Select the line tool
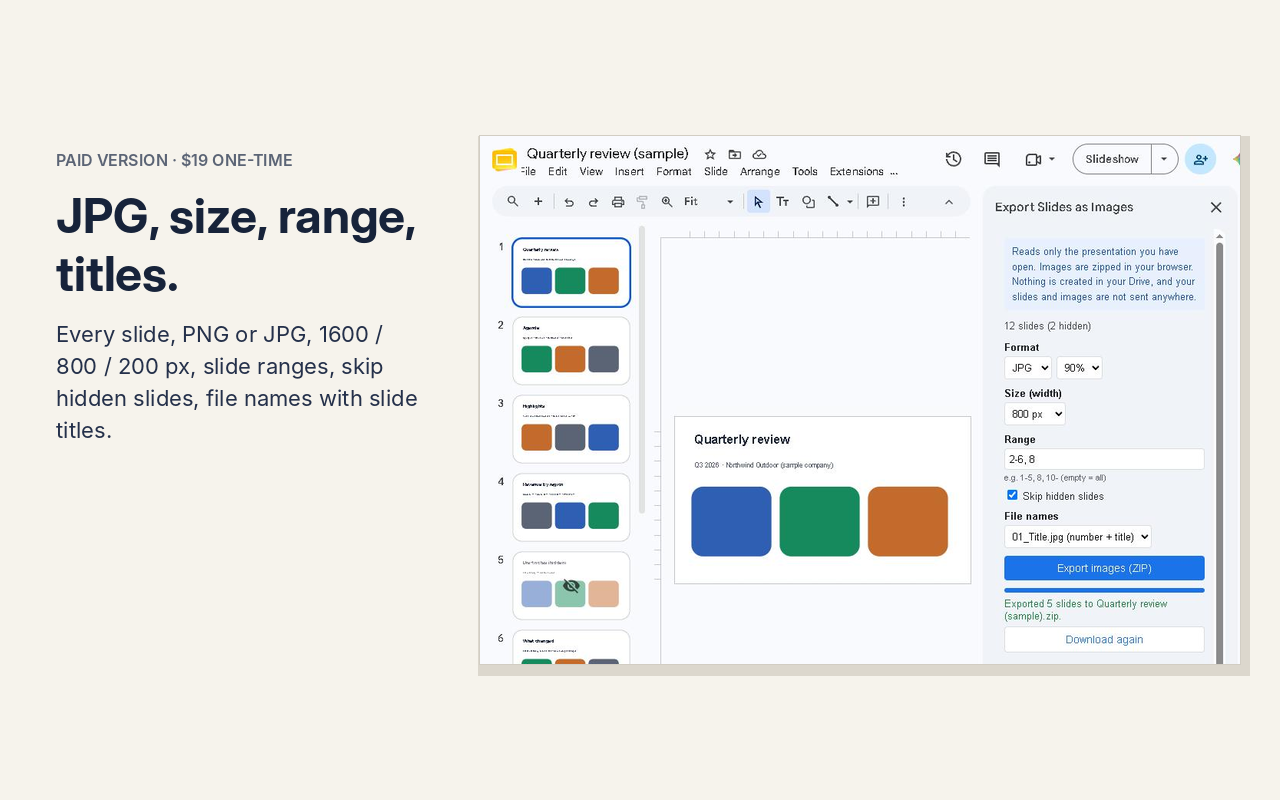1280x800 pixels. (833, 202)
